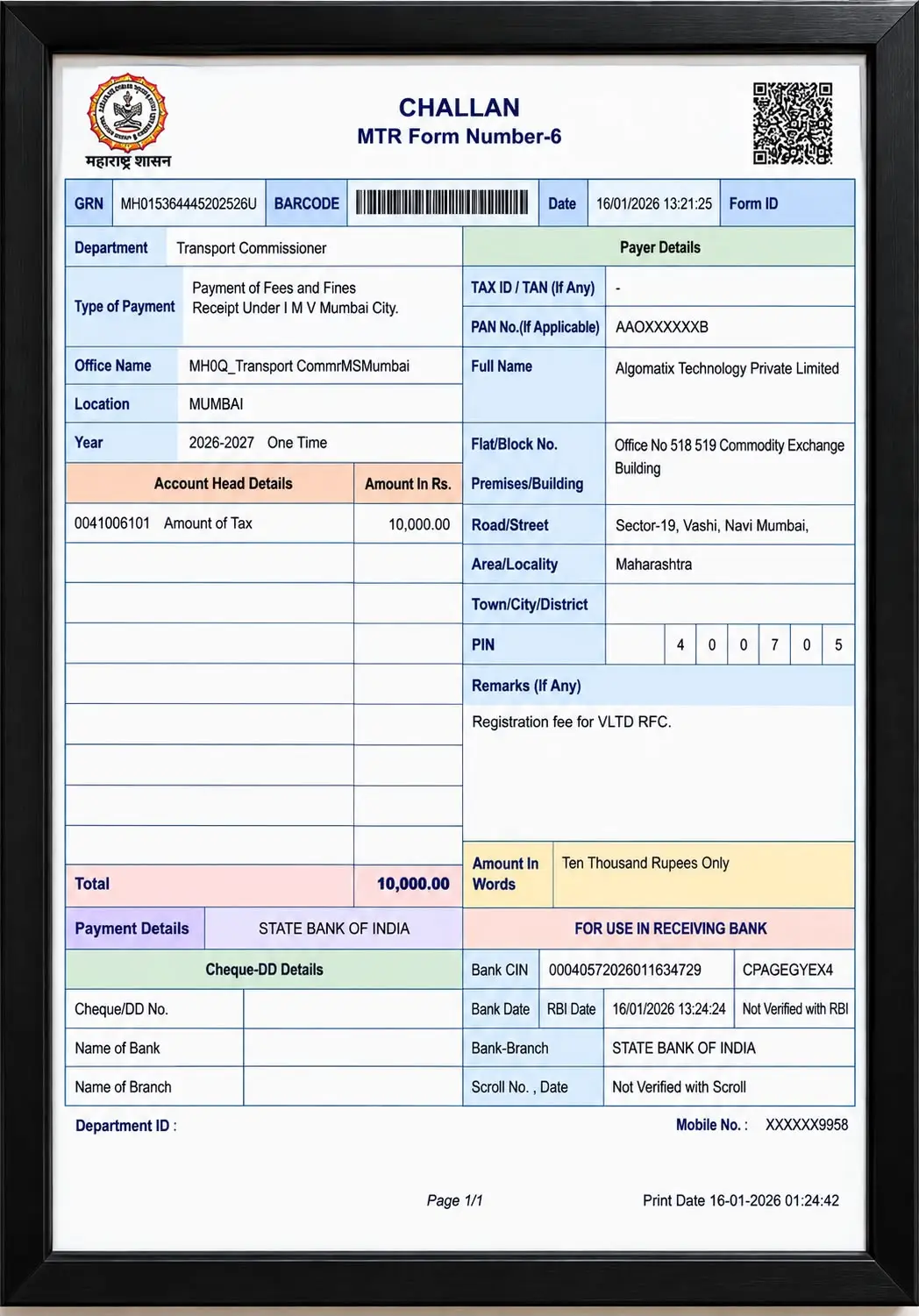The image size is (919, 1316).
Task: Click the empty Cheque/DD No. field
Action: point(353,1009)
